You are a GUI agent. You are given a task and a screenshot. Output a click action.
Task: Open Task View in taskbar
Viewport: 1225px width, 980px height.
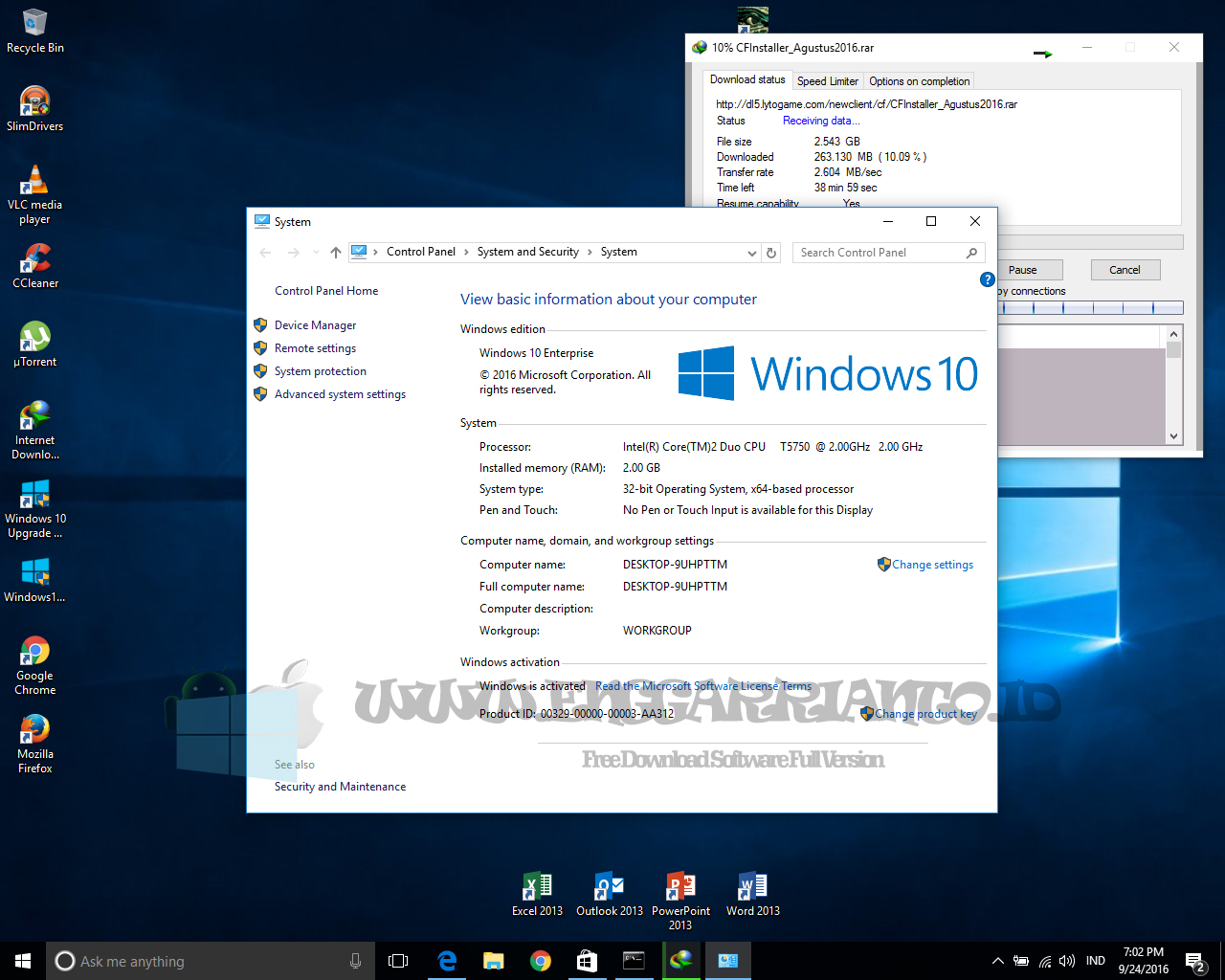click(x=398, y=961)
